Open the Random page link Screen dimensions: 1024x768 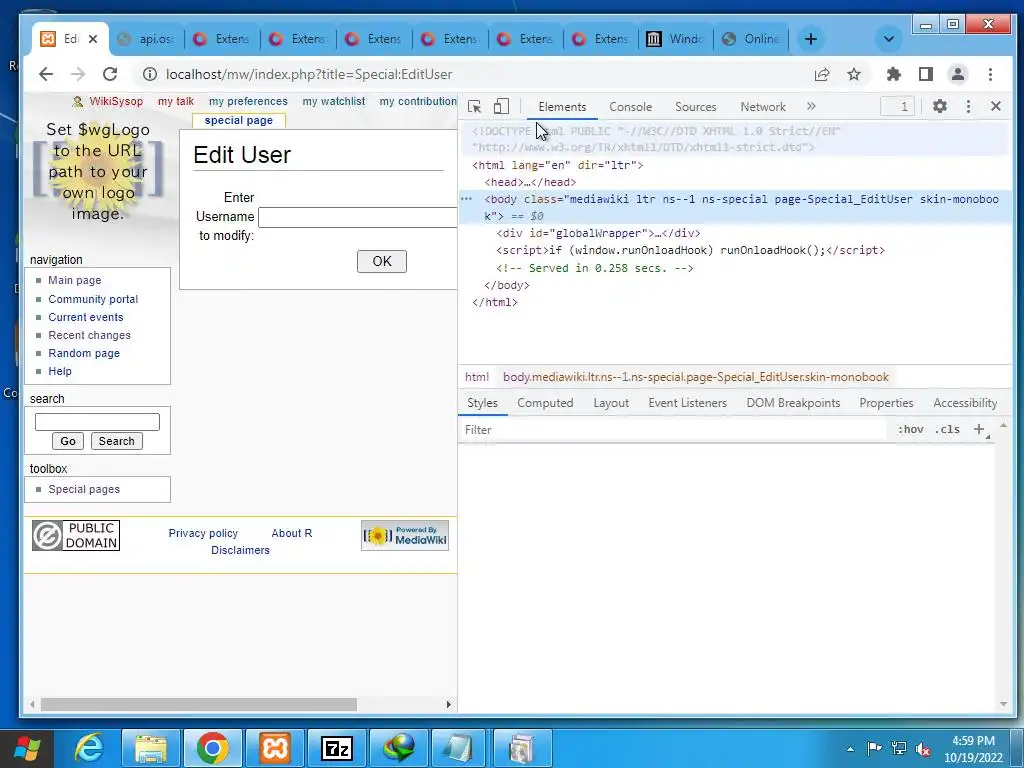coord(84,353)
